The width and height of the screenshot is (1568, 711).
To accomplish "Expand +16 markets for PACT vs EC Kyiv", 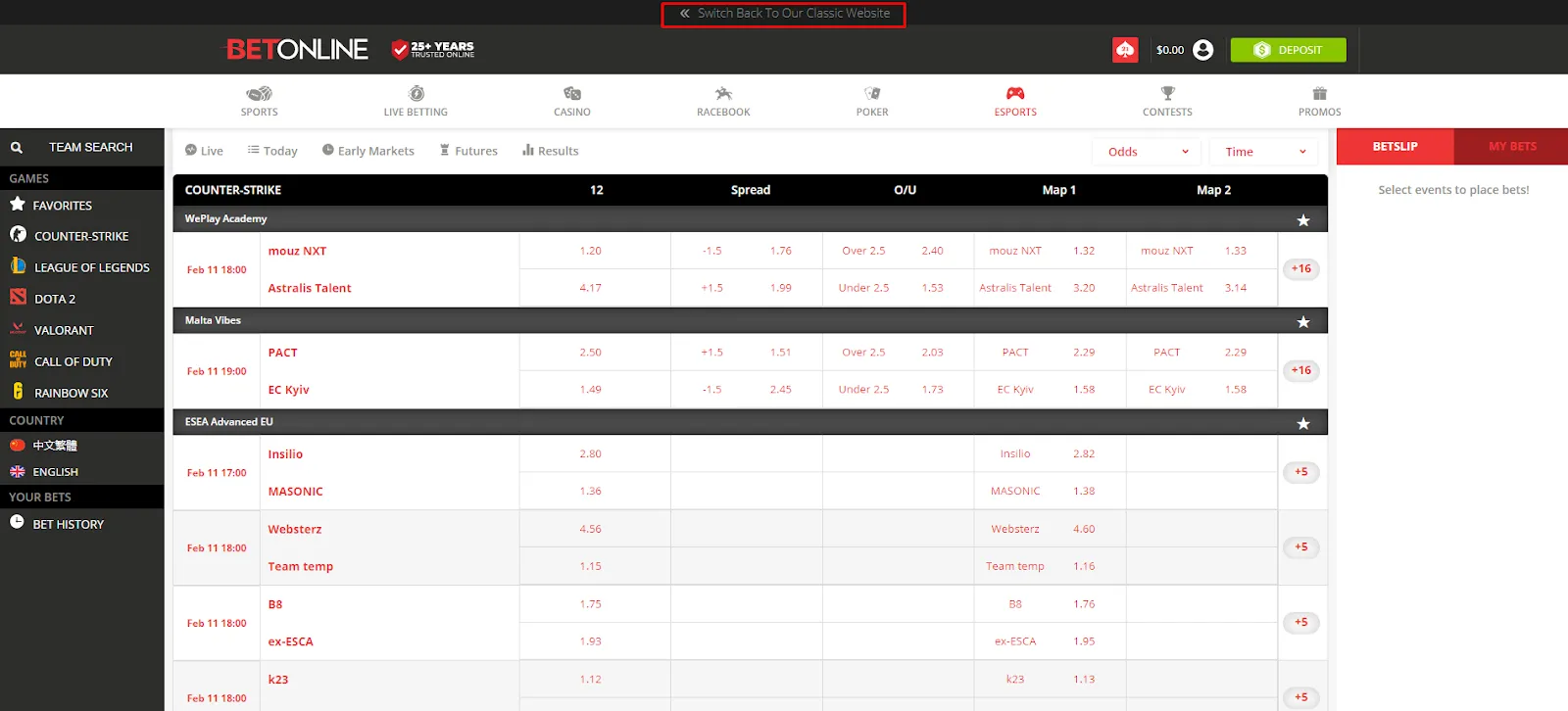I will [1300, 370].
